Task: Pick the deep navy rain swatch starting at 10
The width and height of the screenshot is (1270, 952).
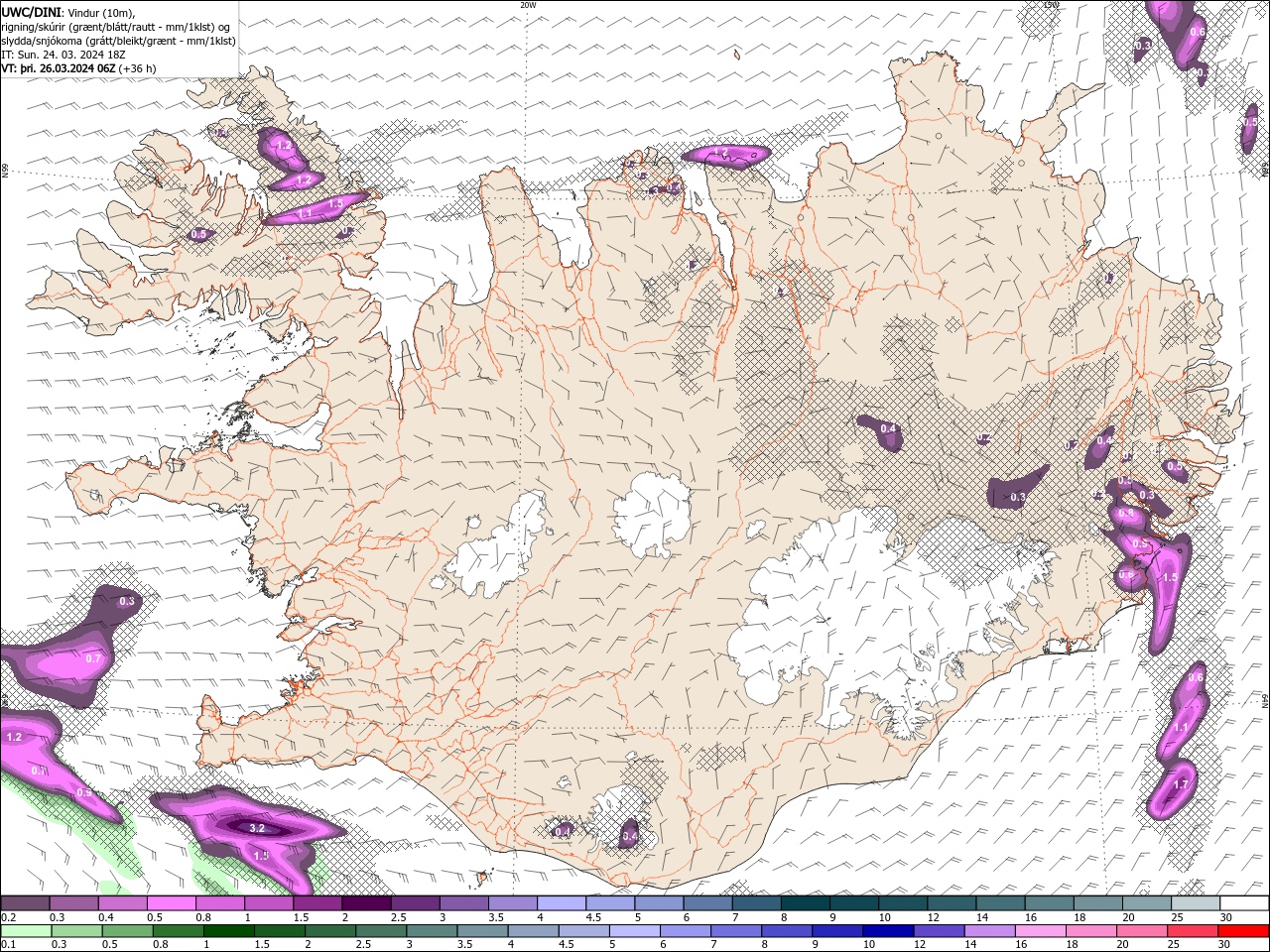Action: tap(887, 931)
